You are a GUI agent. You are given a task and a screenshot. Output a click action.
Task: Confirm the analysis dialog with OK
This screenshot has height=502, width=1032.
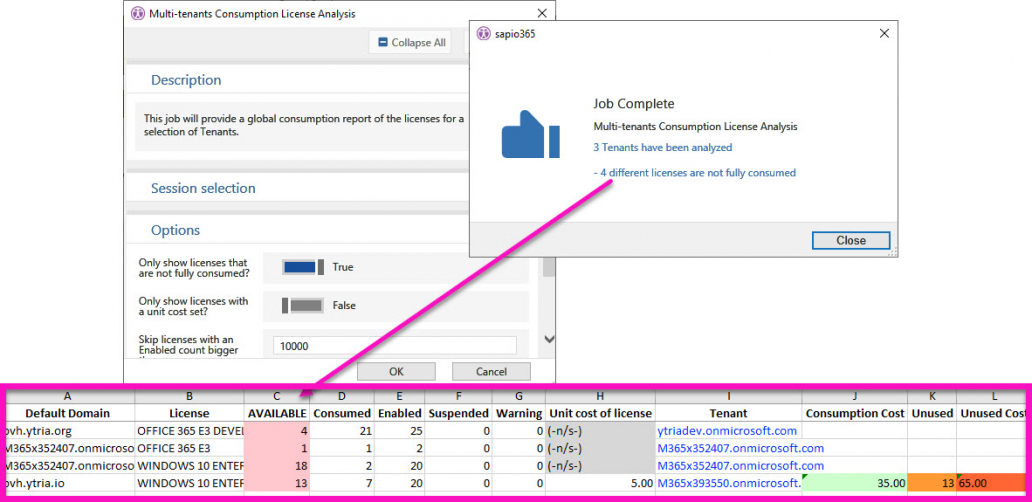click(396, 371)
